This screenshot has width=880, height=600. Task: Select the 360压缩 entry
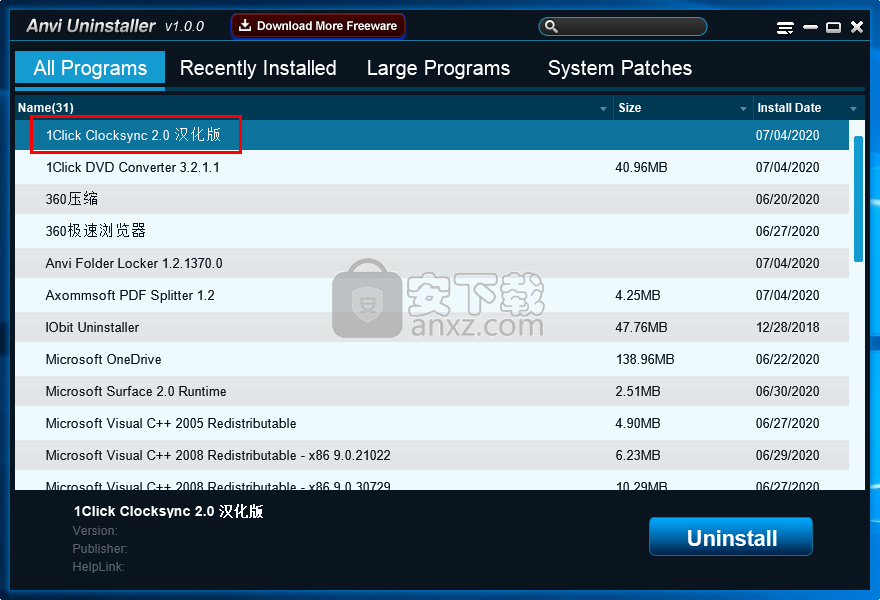[x=432, y=199]
